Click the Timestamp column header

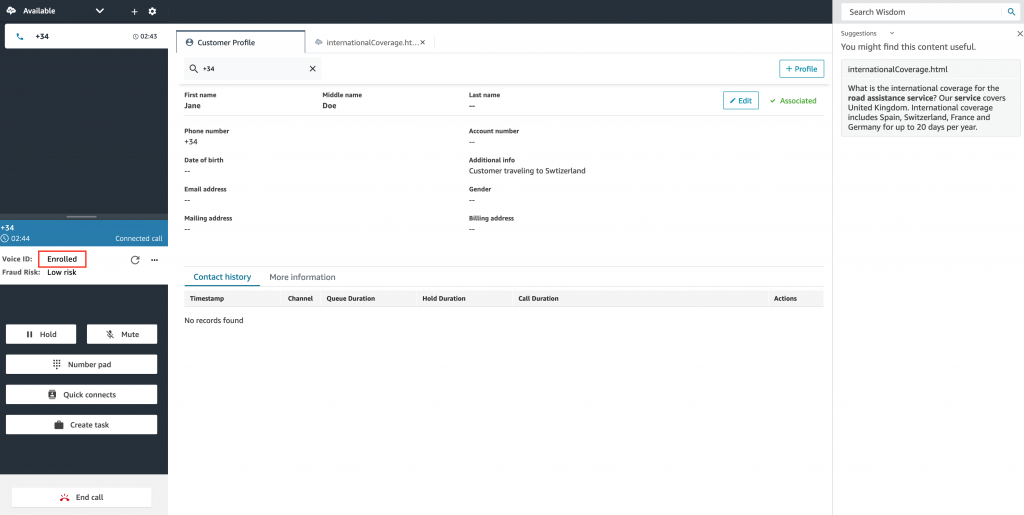point(207,298)
